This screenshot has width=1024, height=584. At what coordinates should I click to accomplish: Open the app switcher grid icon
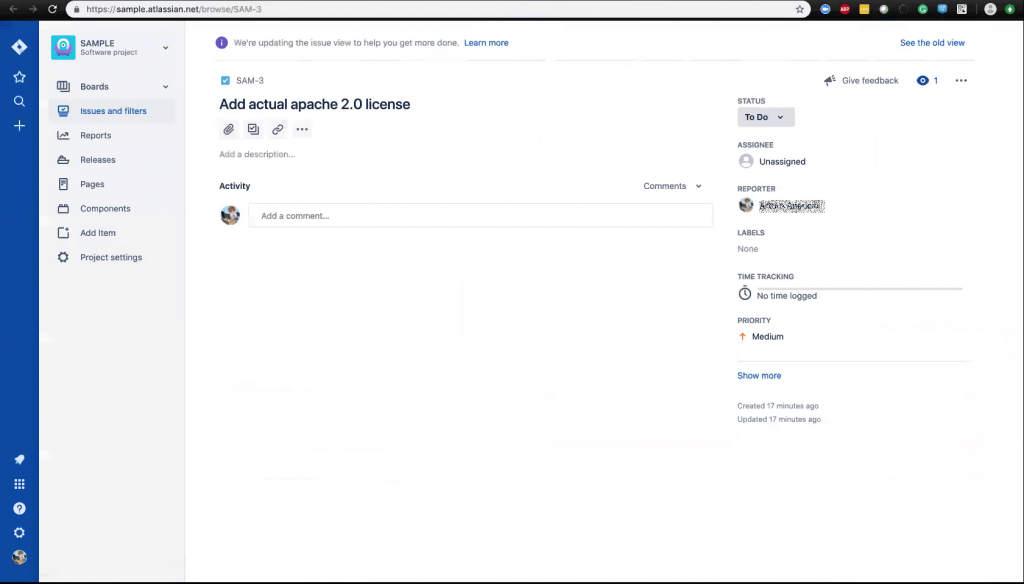click(x=19, y=484)
